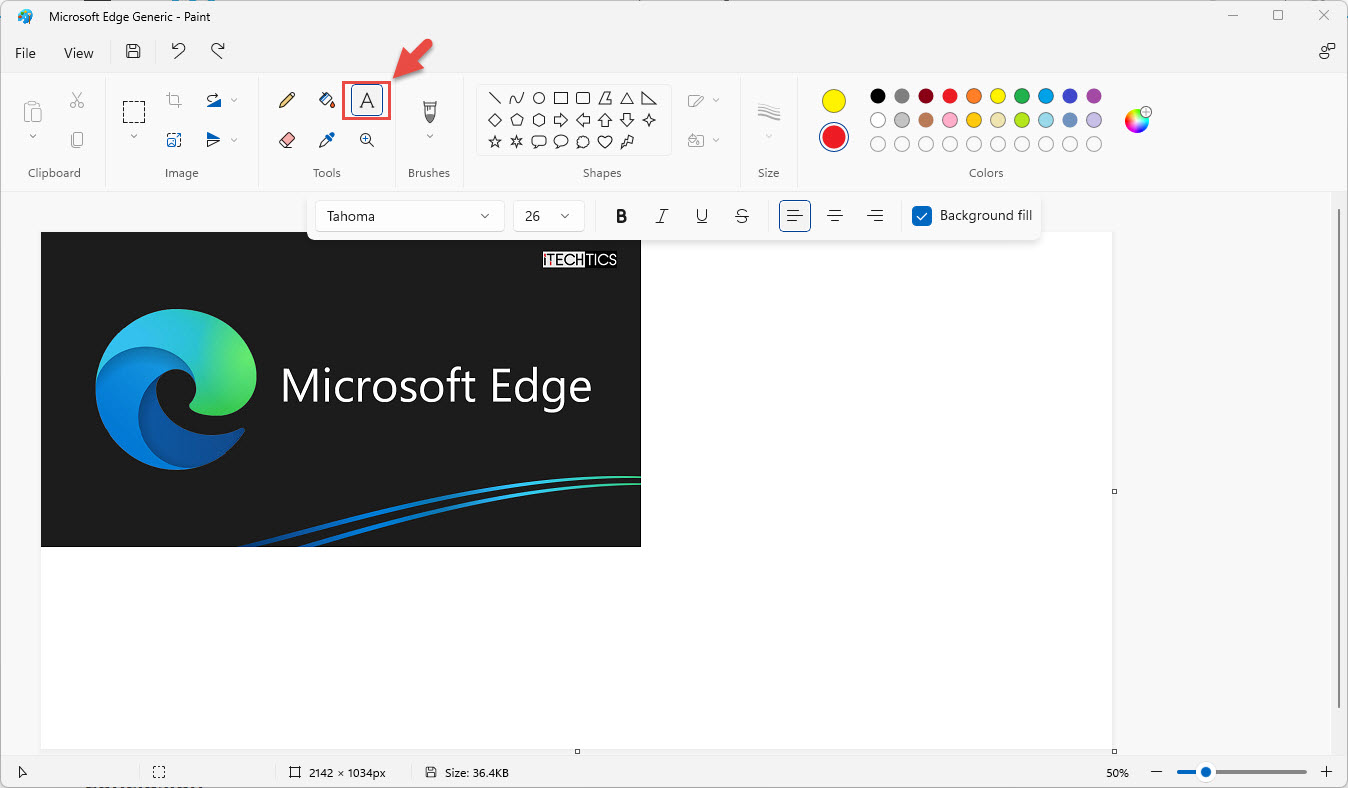
Task: Click the Redo arrow
Action: pos(217,52)
